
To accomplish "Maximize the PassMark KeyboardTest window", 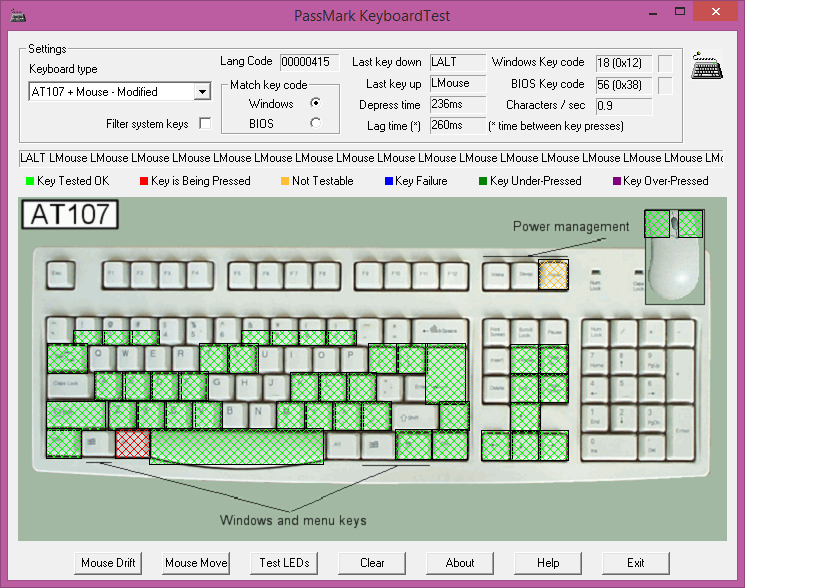I will pyautogui.click(x=680, y=11).
